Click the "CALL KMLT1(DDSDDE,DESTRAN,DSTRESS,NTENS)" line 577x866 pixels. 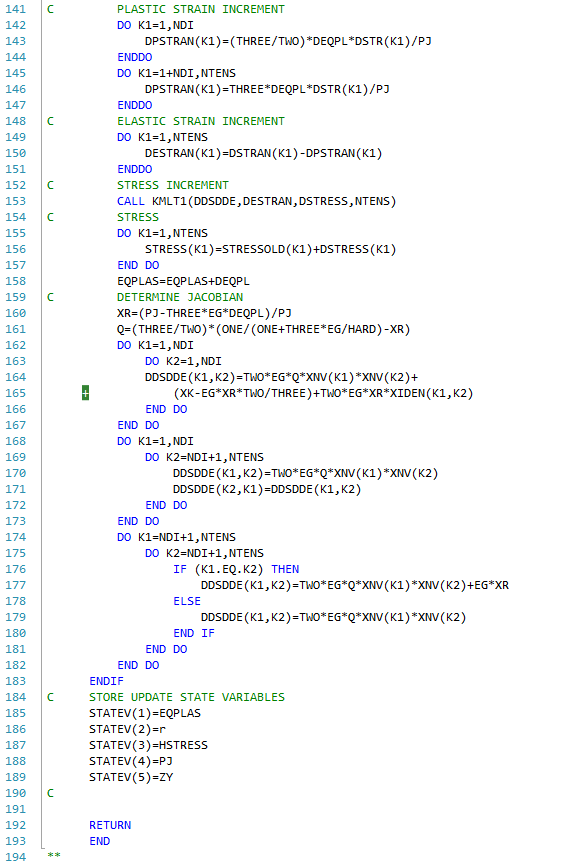click(257, 202)
